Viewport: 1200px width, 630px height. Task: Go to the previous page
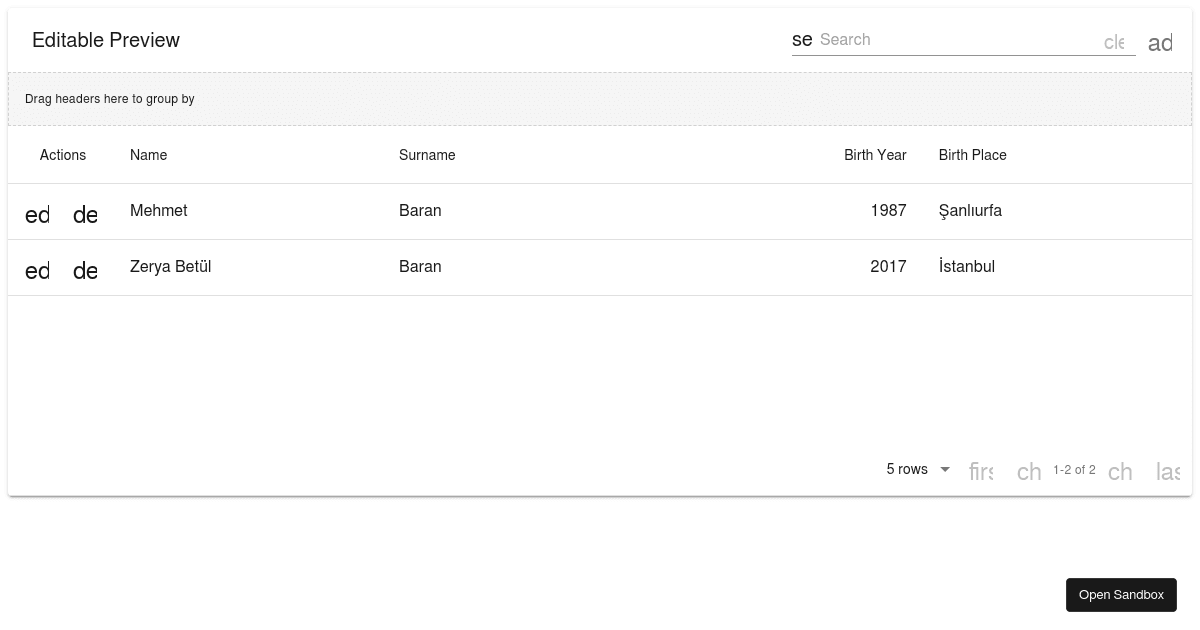1029,471
